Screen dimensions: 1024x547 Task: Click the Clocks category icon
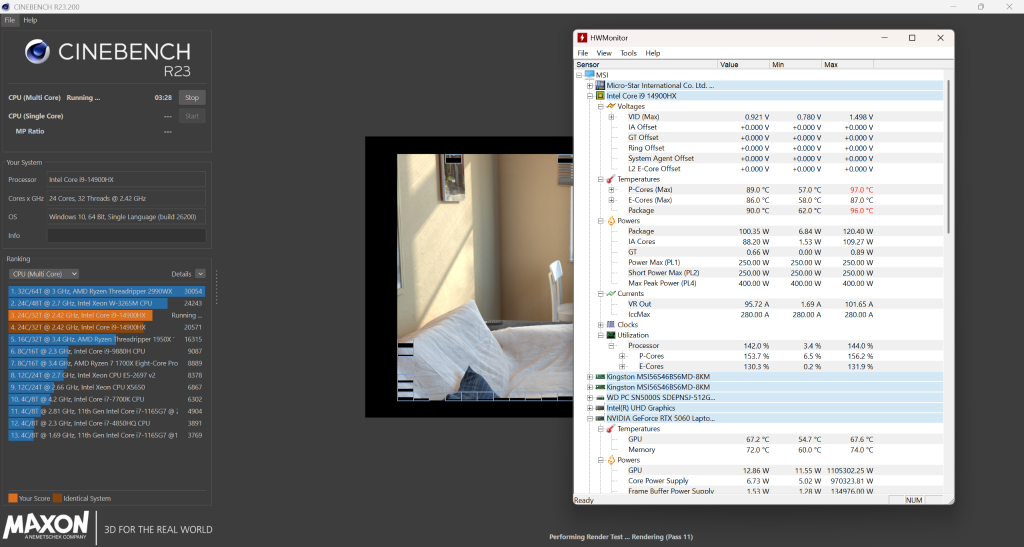point(610,325)
